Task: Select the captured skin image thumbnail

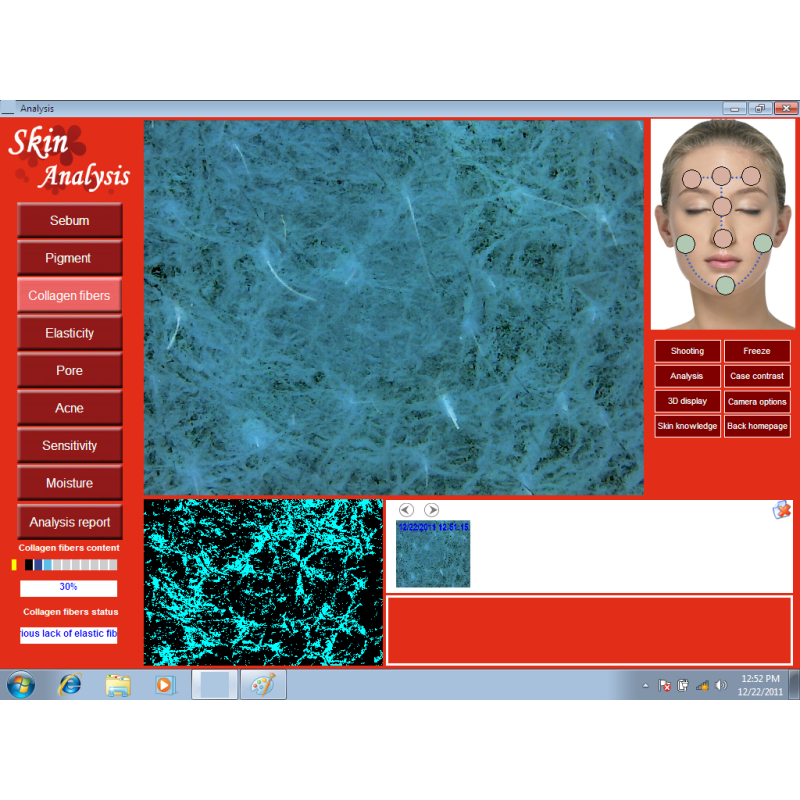Action: [x=433, y=554]
